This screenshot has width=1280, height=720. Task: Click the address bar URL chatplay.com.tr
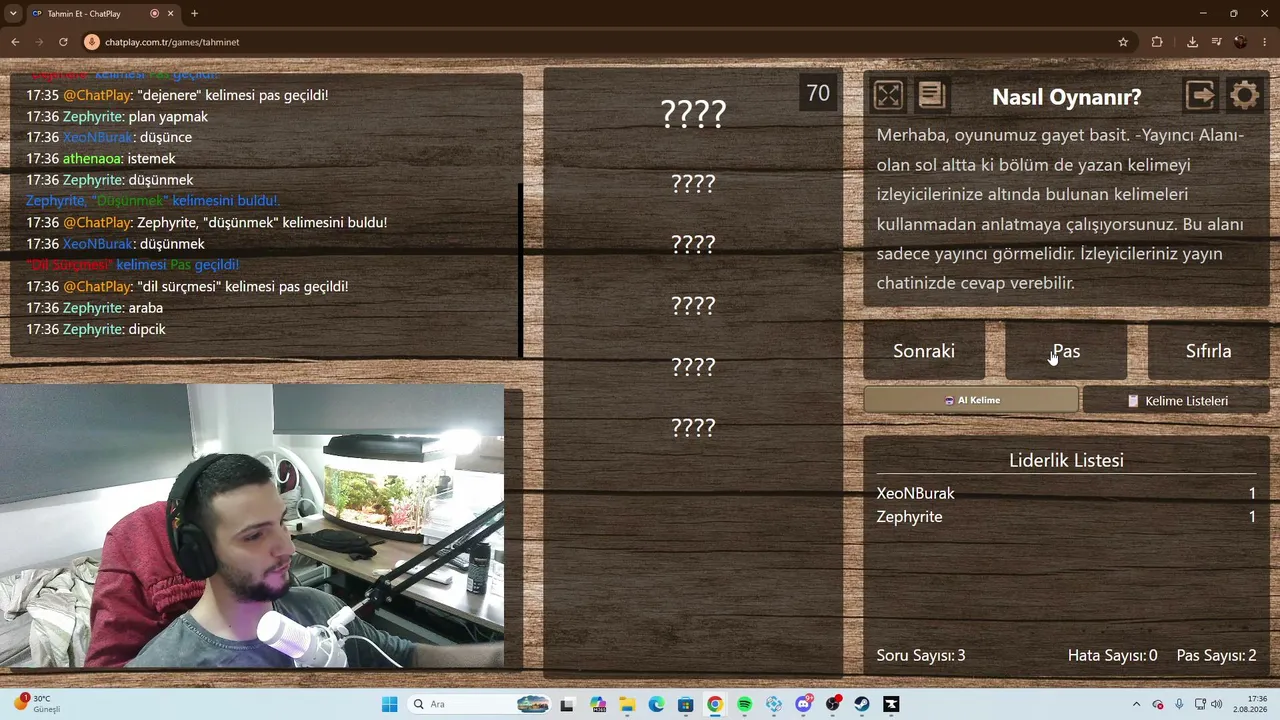coord(172,42)
